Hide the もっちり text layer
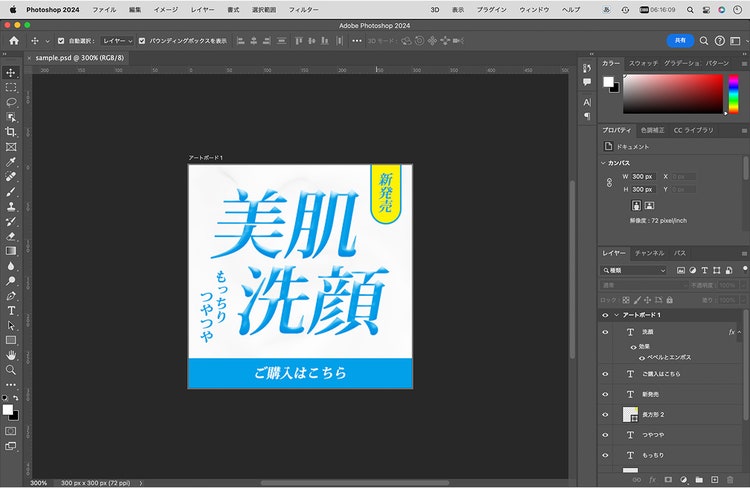This screenshot has width=750, height=488. (x=605, y=455)
